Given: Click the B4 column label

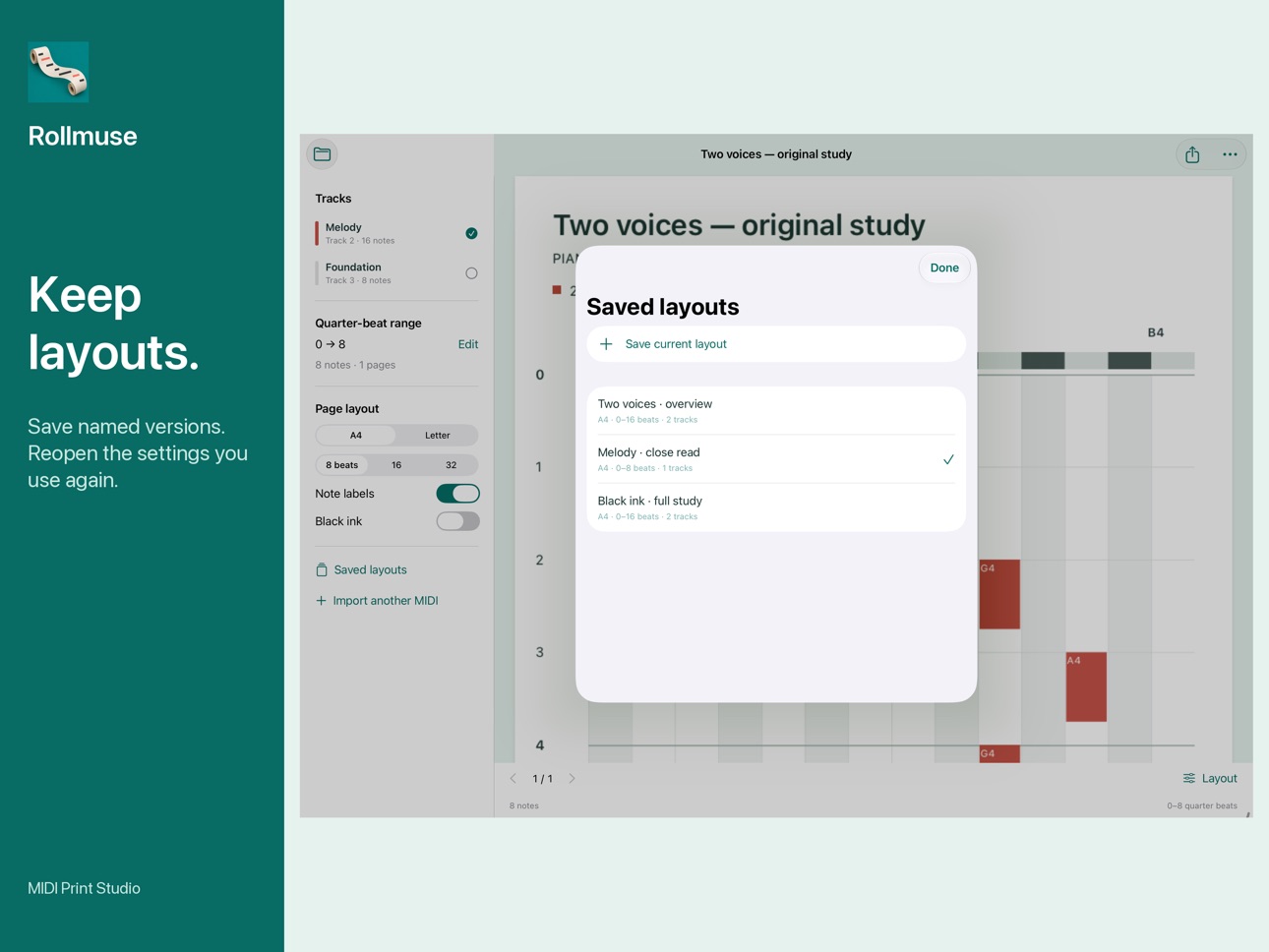Looking at the screenshot, I should click(1156, 332).
